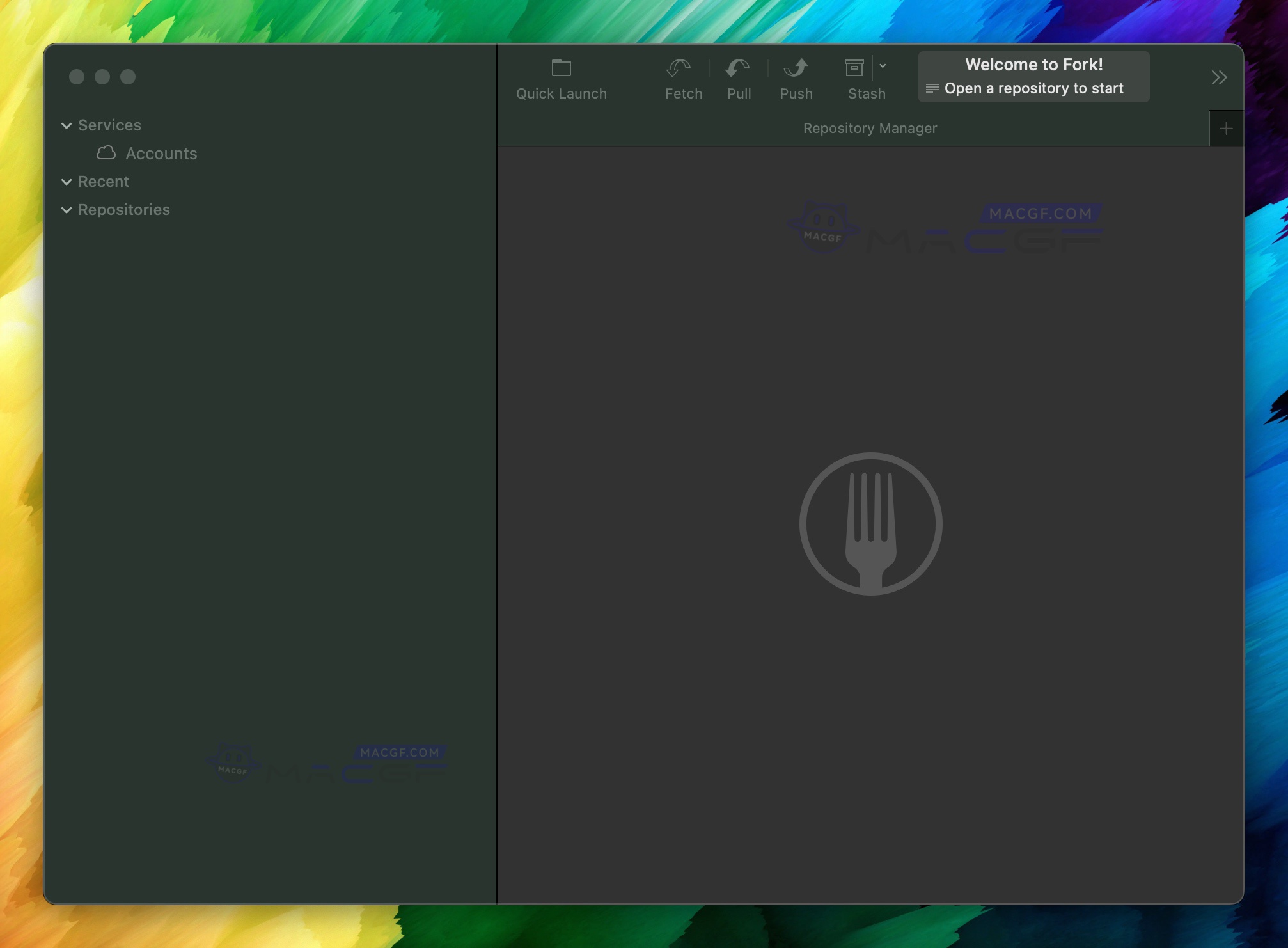Click the Stash box icon
The image size is (1288, 948).
(854, 68)
